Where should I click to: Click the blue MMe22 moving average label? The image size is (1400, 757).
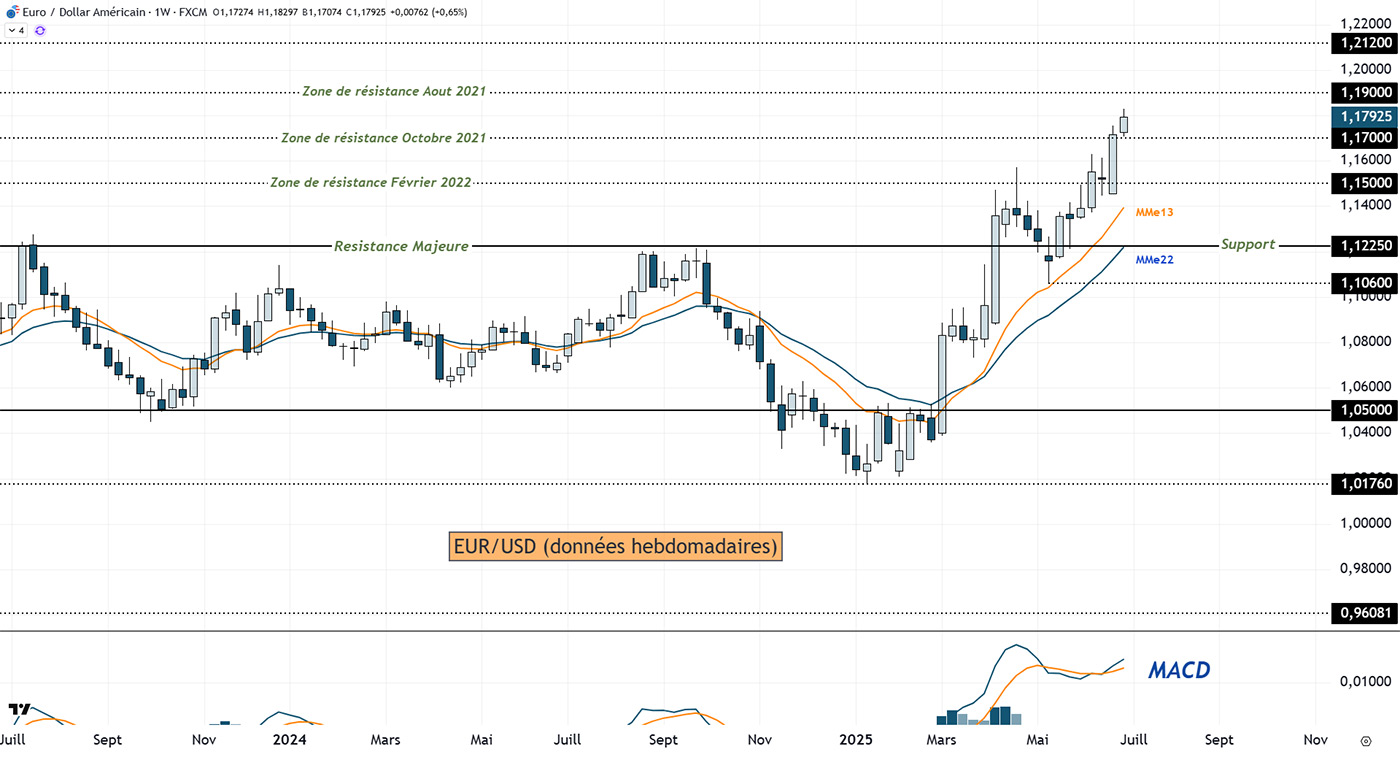pos(1154,260)
